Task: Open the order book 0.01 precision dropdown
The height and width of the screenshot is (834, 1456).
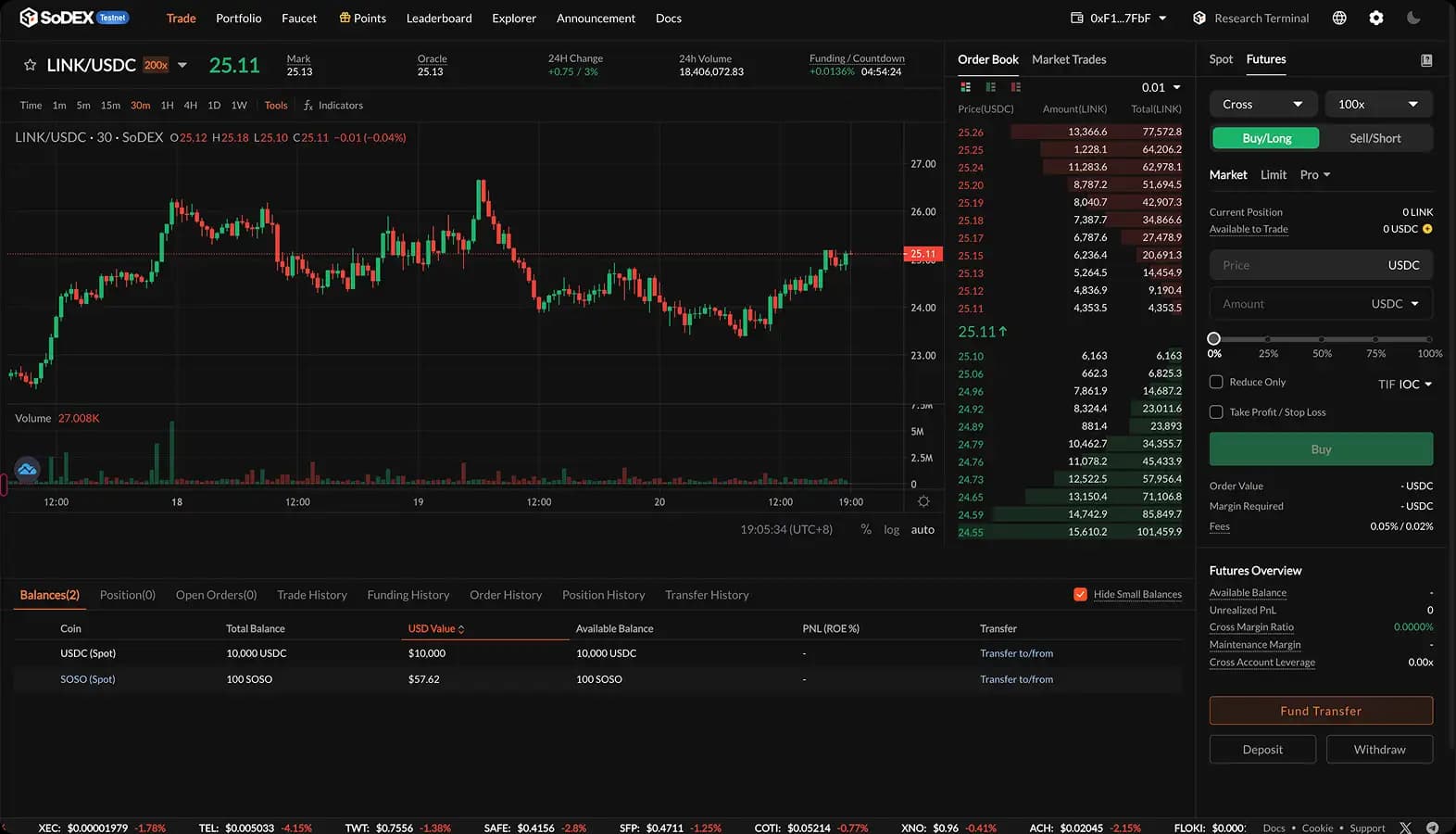Action: tap(1161, 87)
